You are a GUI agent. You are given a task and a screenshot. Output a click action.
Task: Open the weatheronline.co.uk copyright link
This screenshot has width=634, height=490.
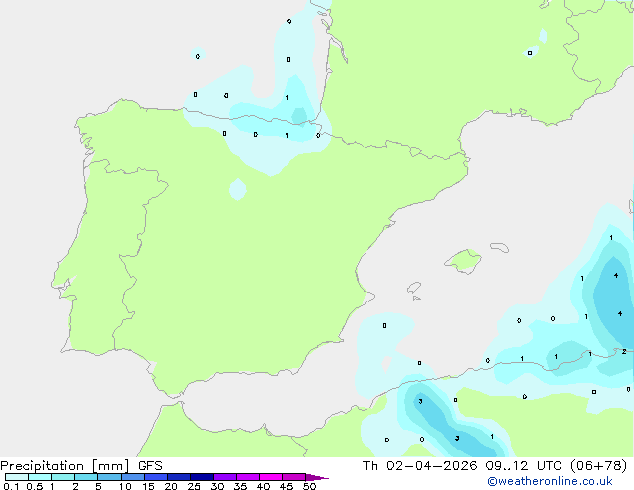[550, 481]
